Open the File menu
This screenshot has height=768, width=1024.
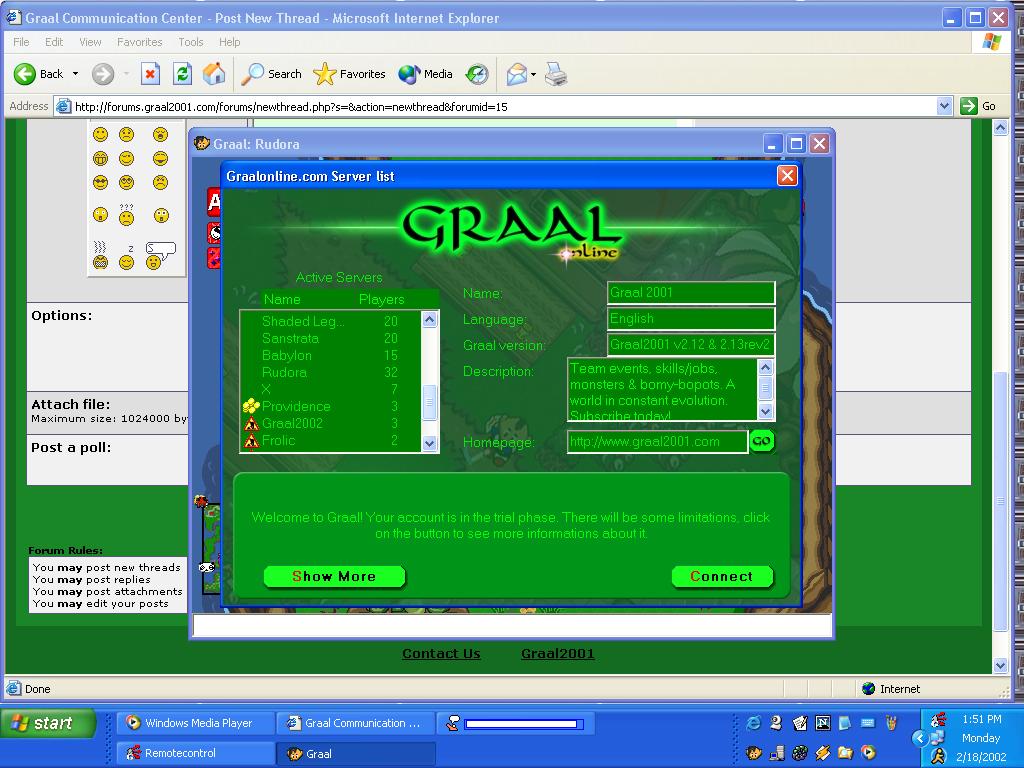21,42
